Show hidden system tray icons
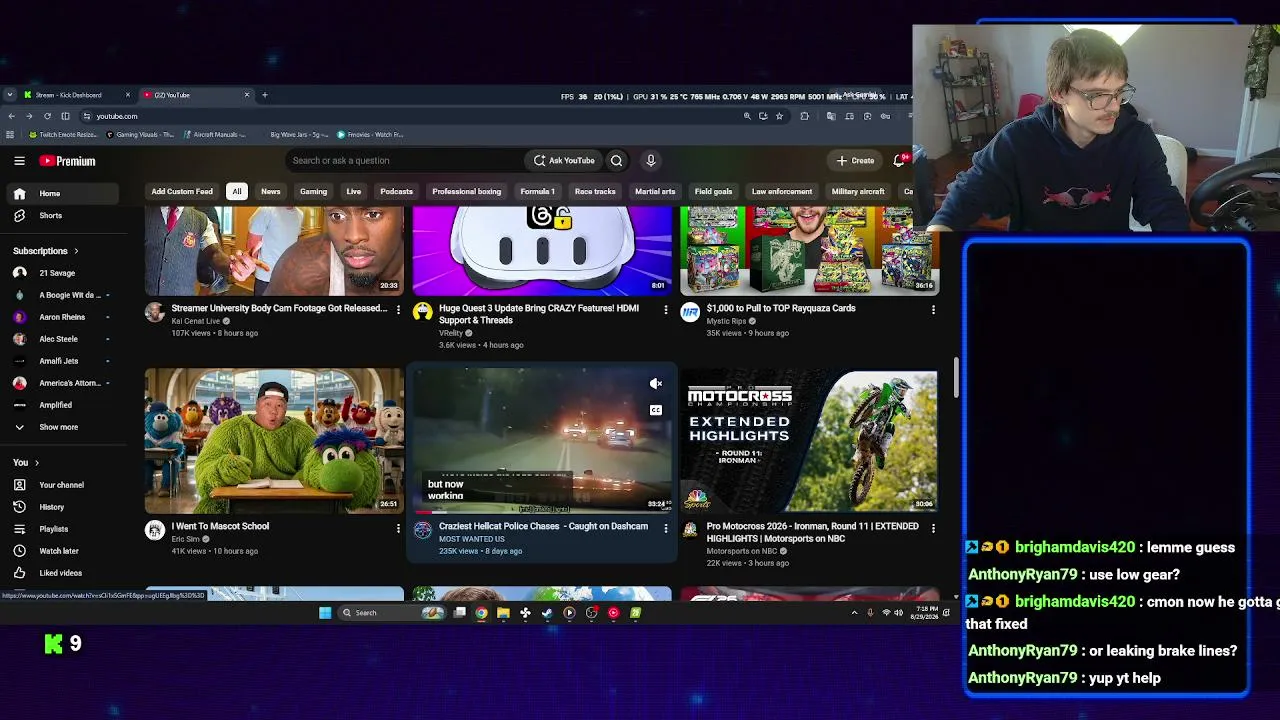This screenshot has width=1280, height=720. 854,613
